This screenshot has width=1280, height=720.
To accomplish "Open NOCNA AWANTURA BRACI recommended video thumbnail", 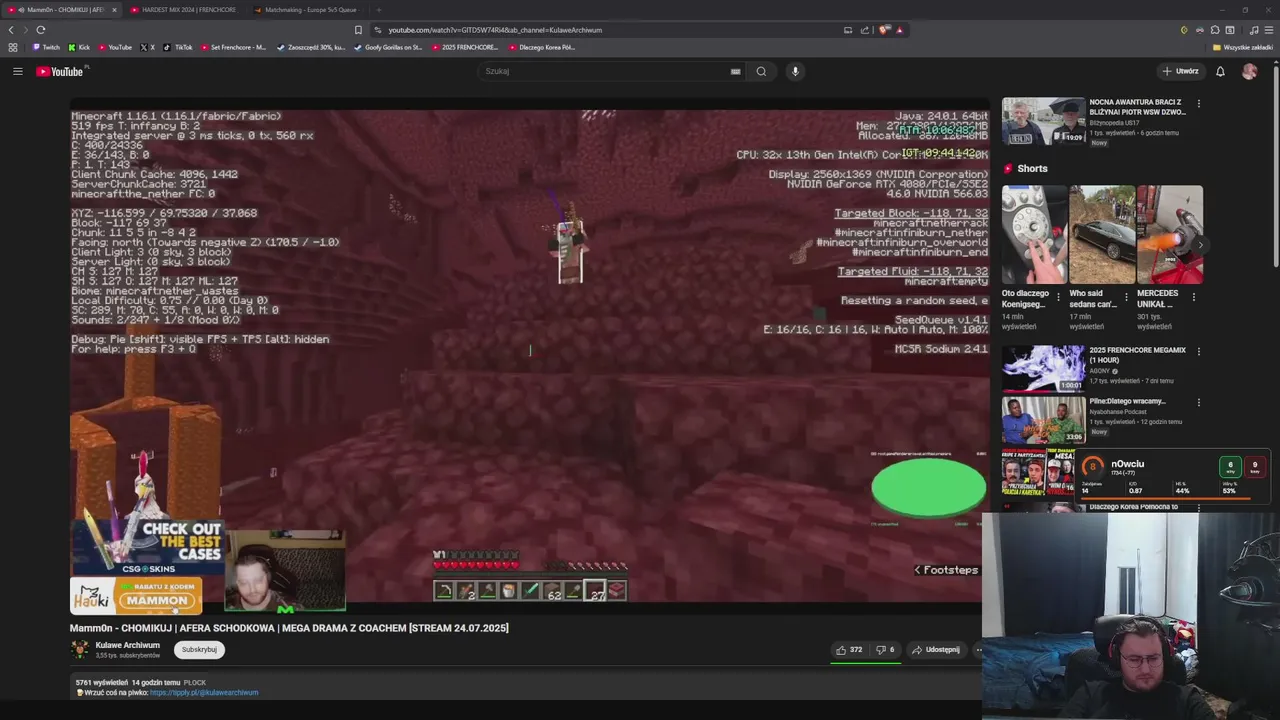I will 1043,121.
